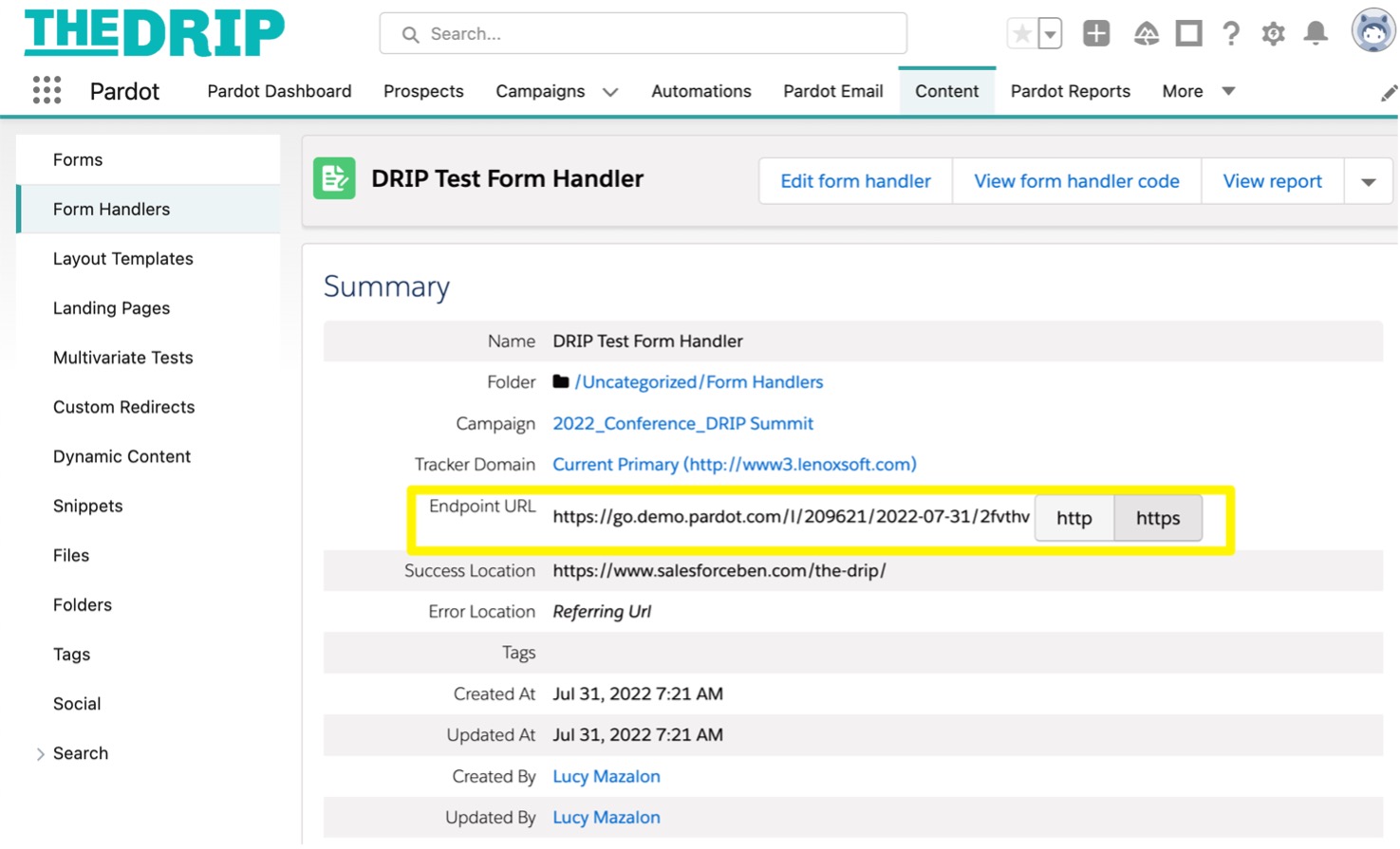
Task: Click THE DRIP logo
Action: [154, 32]
